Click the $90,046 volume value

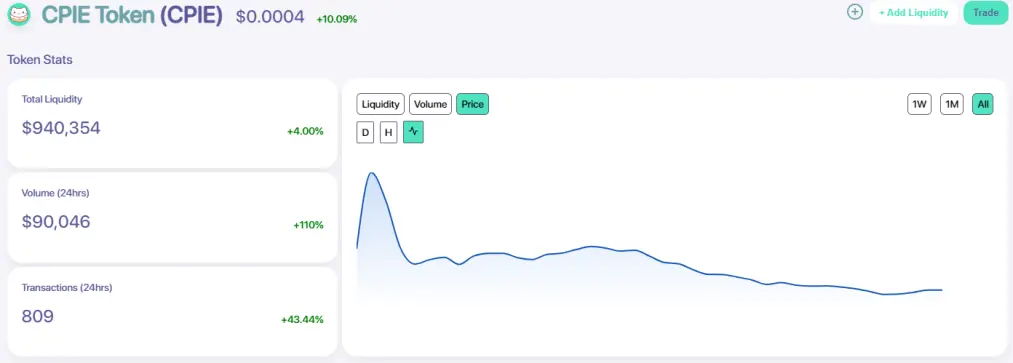pos(56,222)
